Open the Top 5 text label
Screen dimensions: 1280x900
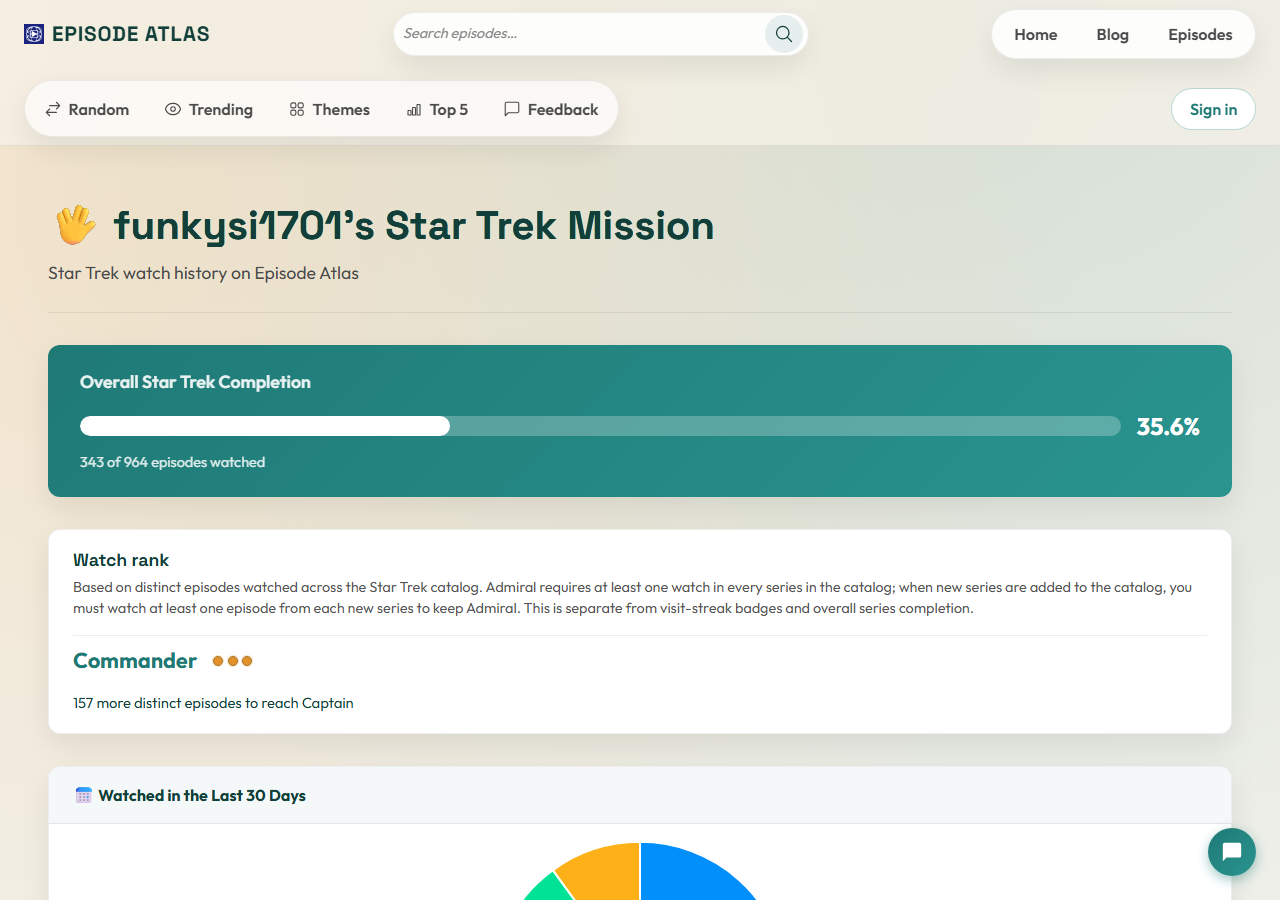[x=449, y=109]
